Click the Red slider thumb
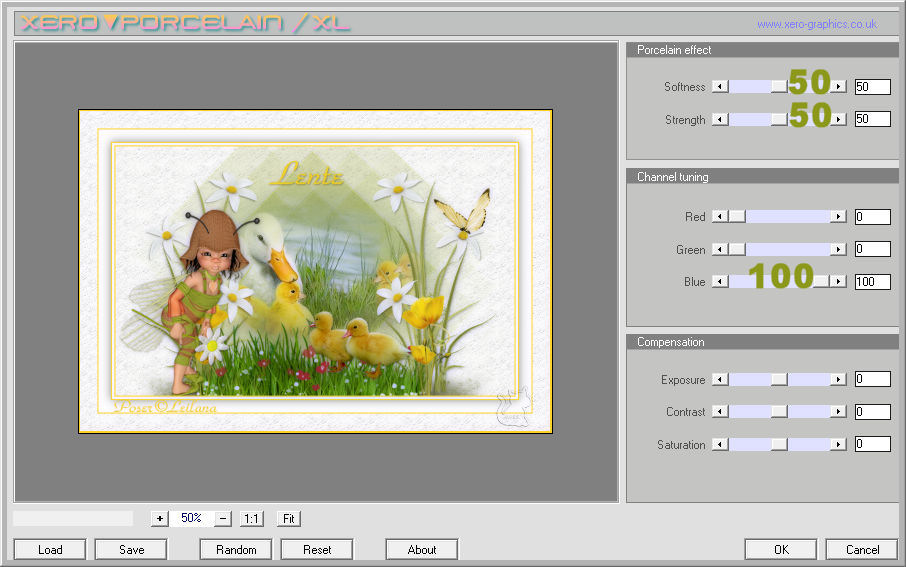The image size is (906, 567). click(737, 217)
